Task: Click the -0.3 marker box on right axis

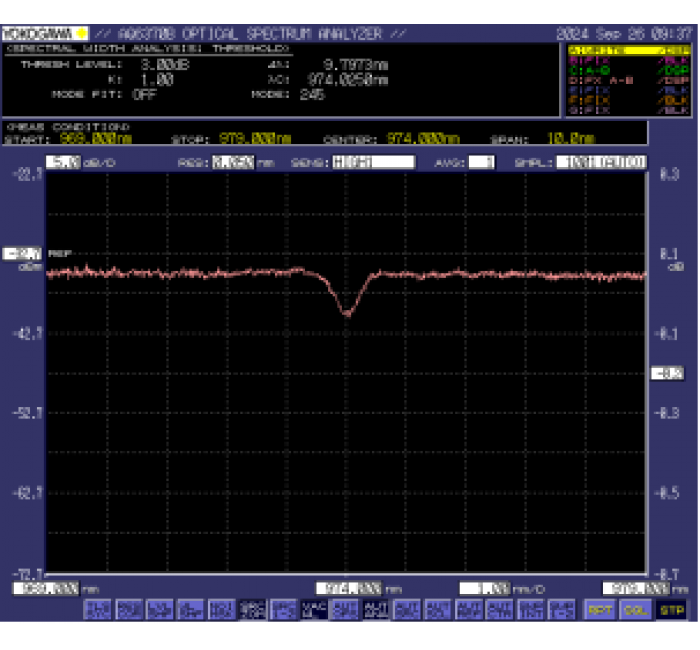Action: 666,373
